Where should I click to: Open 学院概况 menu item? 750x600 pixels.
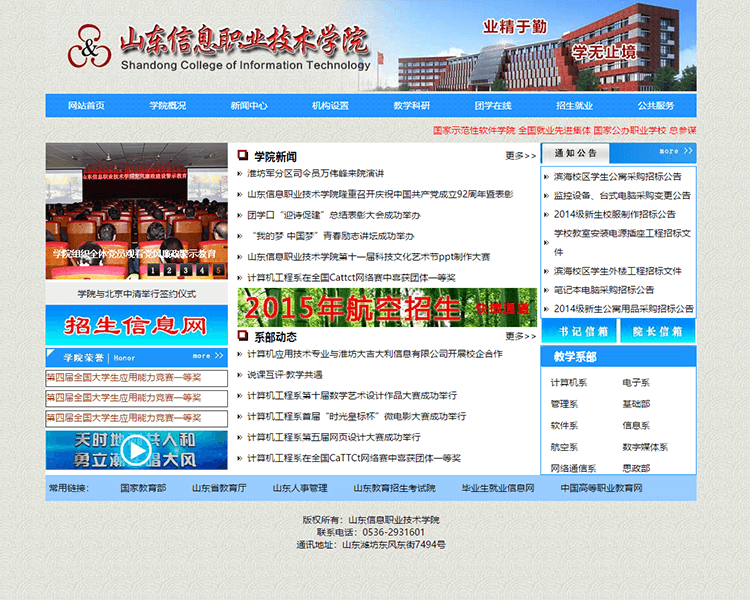tap(167, 105)
